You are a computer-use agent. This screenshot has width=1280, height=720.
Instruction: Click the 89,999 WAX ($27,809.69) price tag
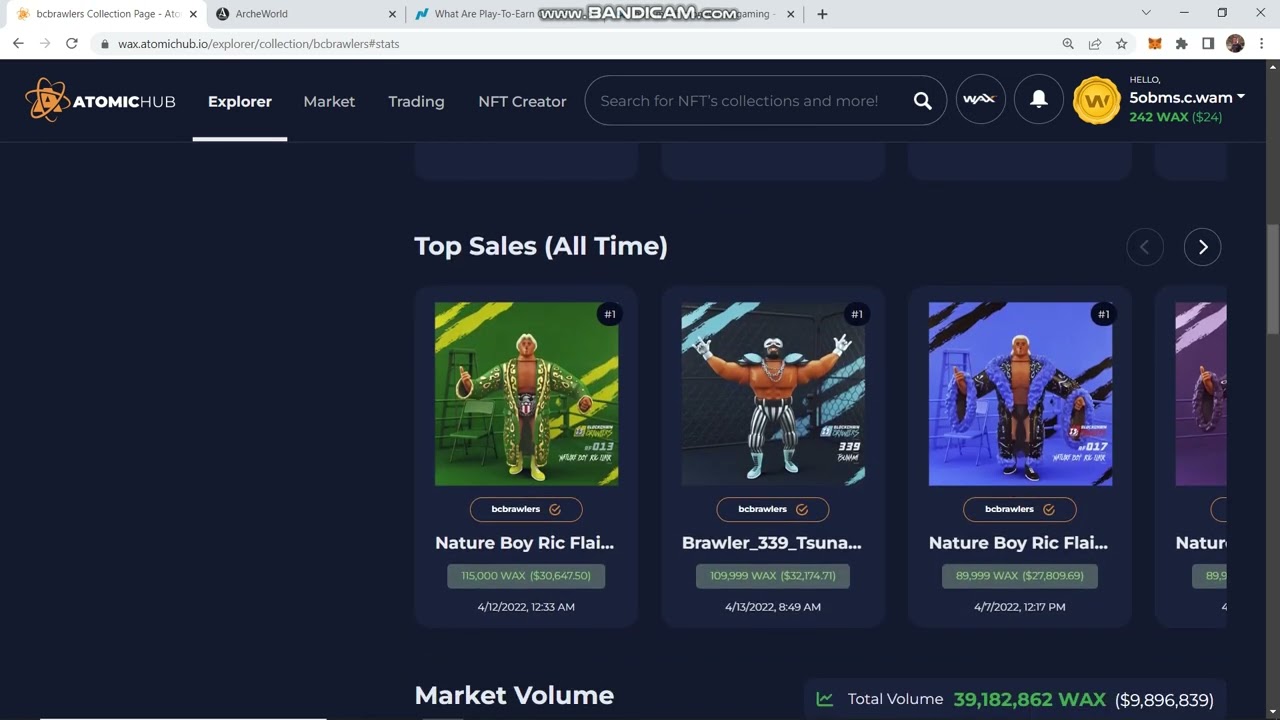(x=1020, y=576)
